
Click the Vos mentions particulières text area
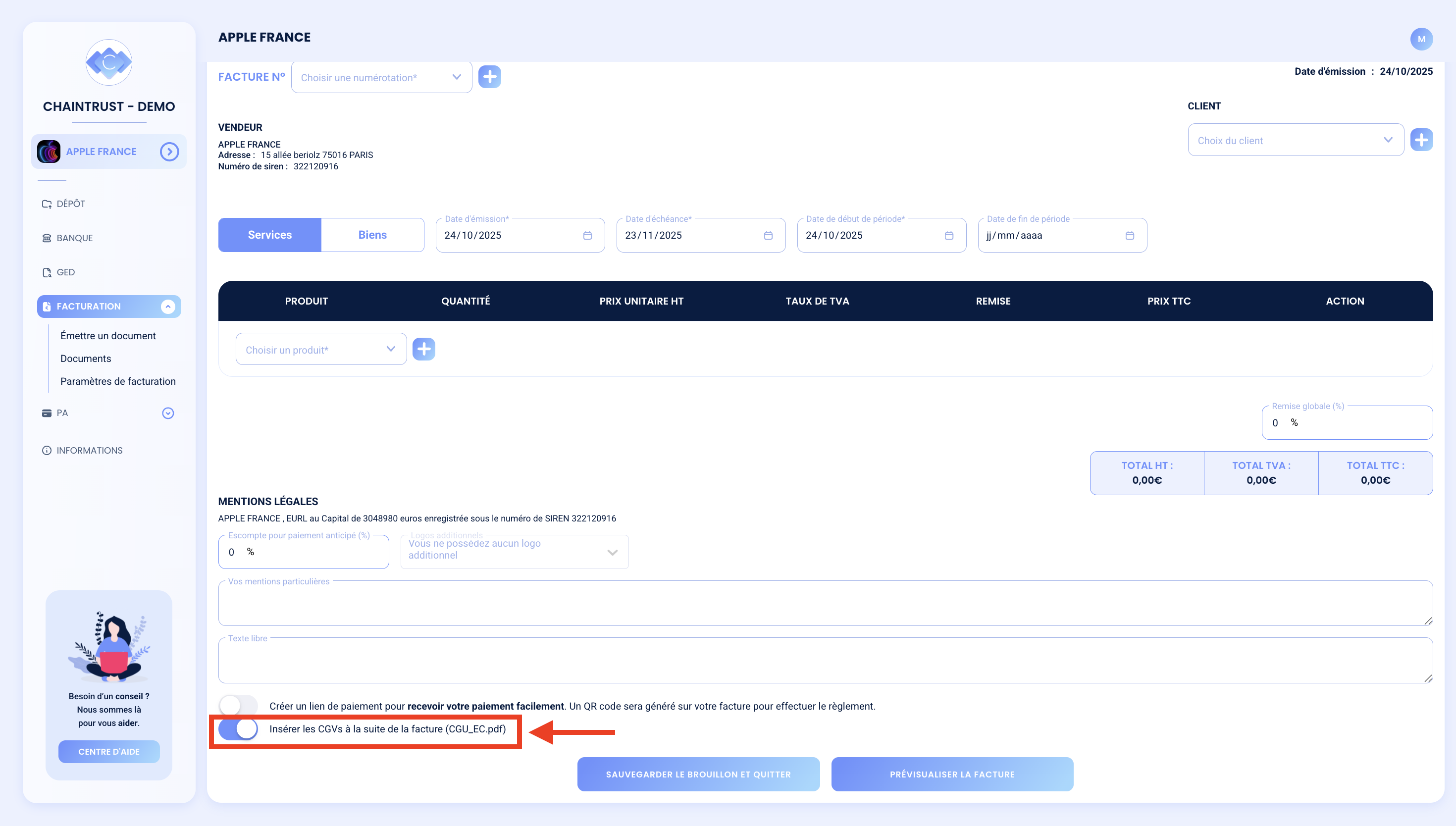(x=825, y=603)
